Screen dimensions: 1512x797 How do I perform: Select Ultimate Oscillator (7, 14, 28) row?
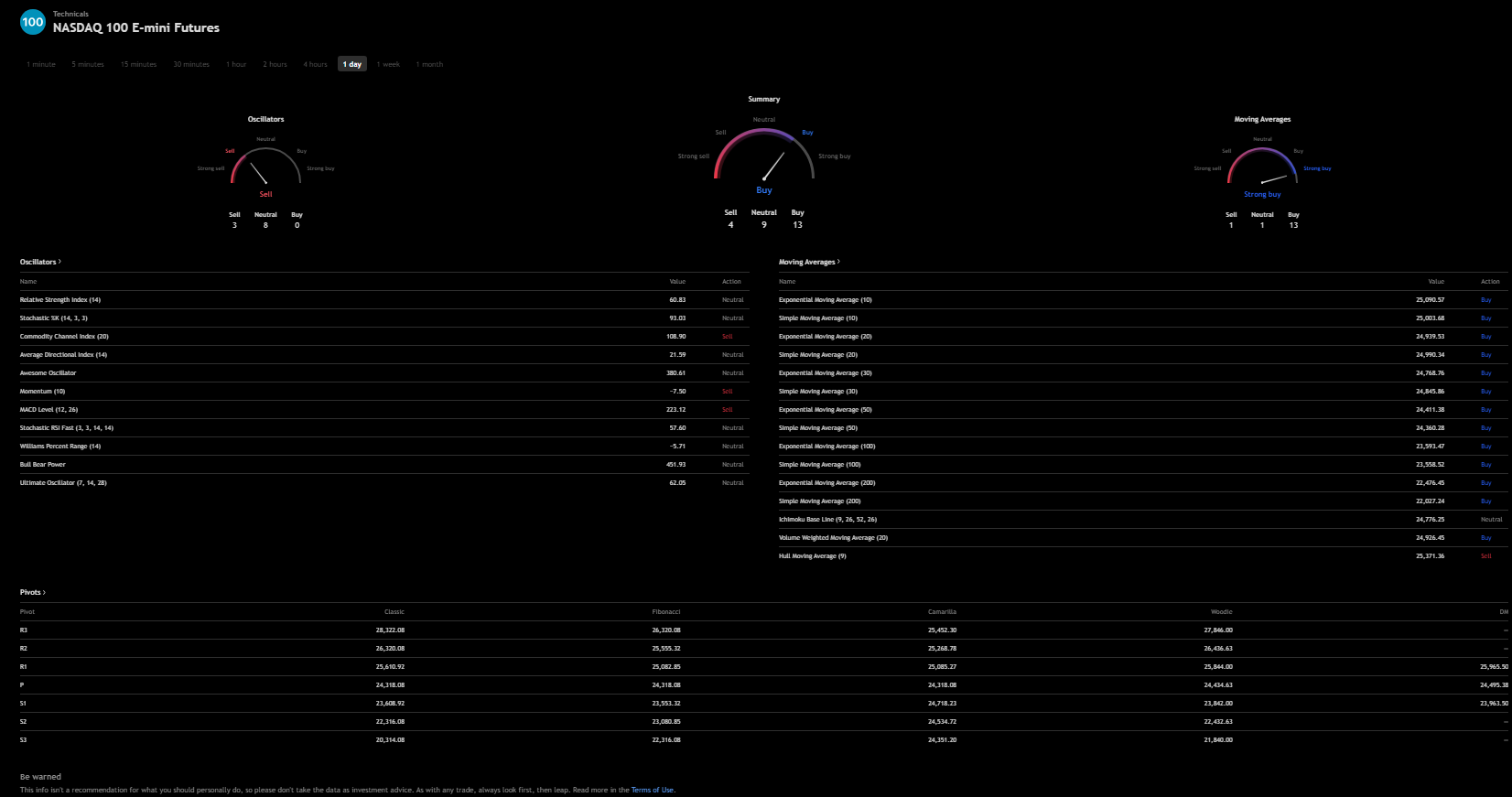[x=384, y=483]
